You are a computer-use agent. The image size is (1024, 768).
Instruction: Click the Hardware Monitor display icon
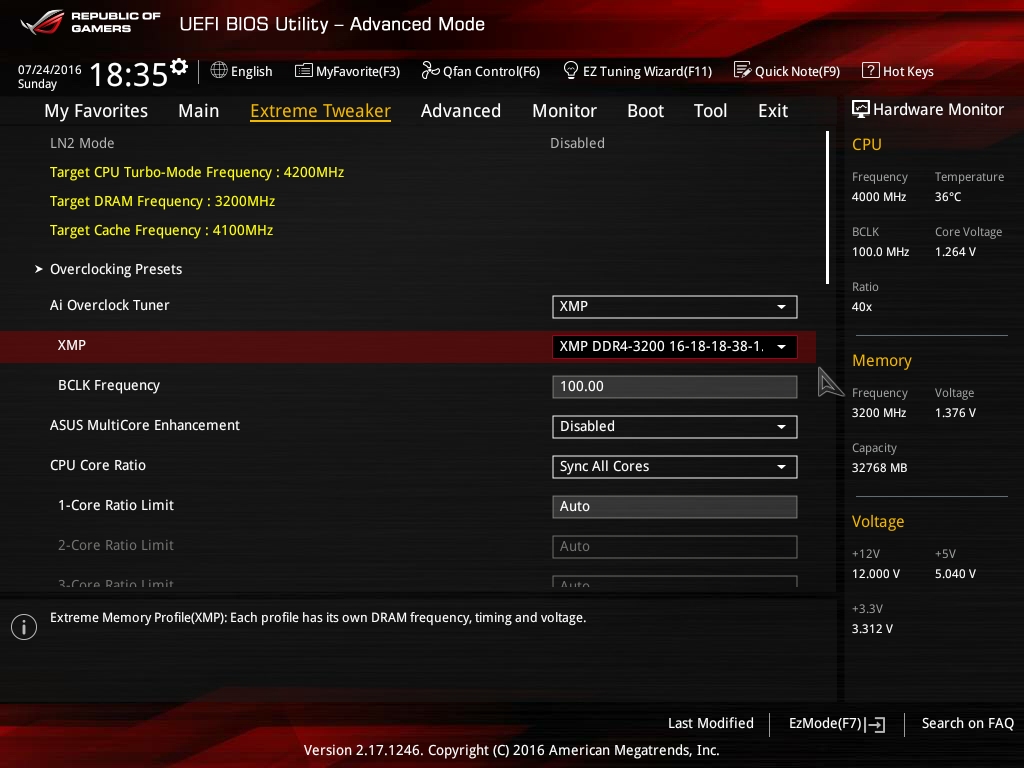pyautogui.click(x=860, y=109)
